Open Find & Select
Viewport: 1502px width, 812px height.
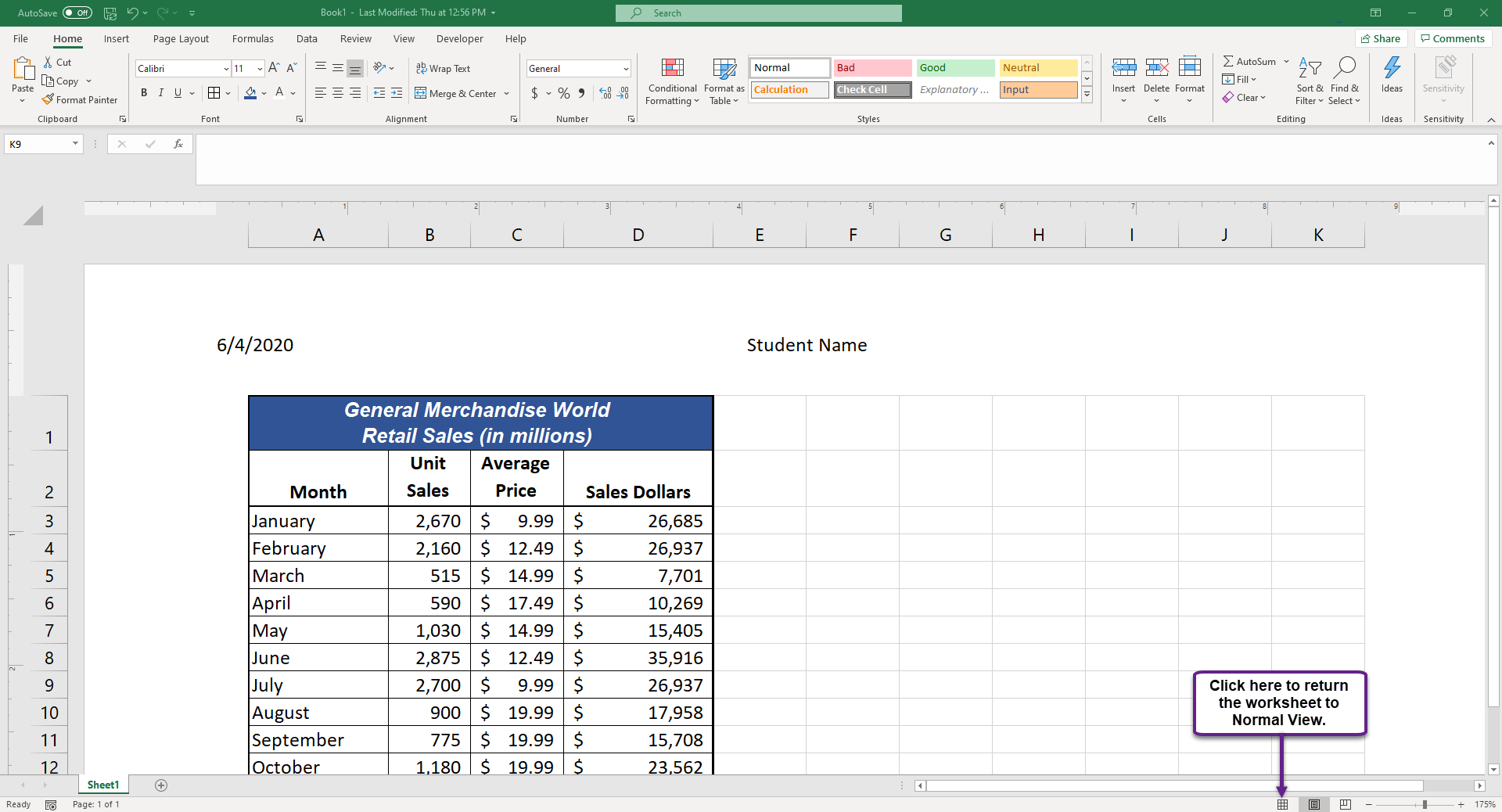[x=1345, y=81]
